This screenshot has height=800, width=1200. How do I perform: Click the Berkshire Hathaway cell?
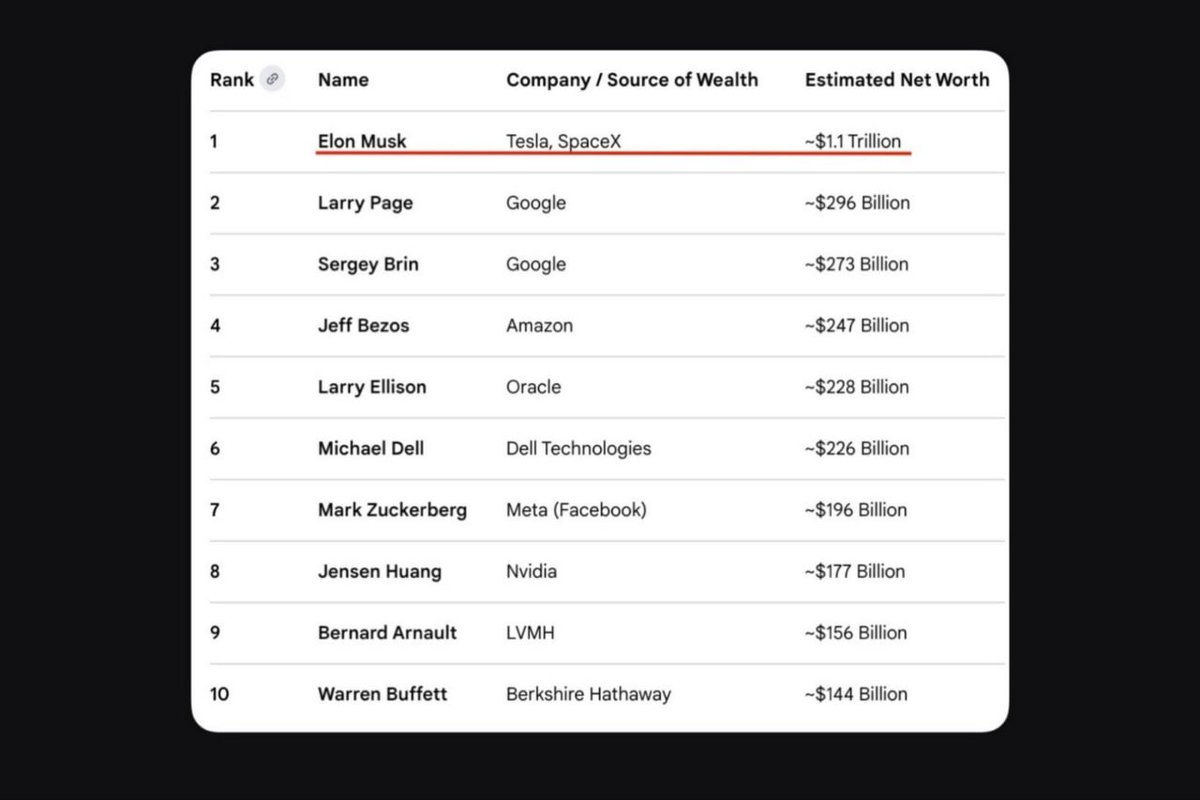(x=588, y=694)
